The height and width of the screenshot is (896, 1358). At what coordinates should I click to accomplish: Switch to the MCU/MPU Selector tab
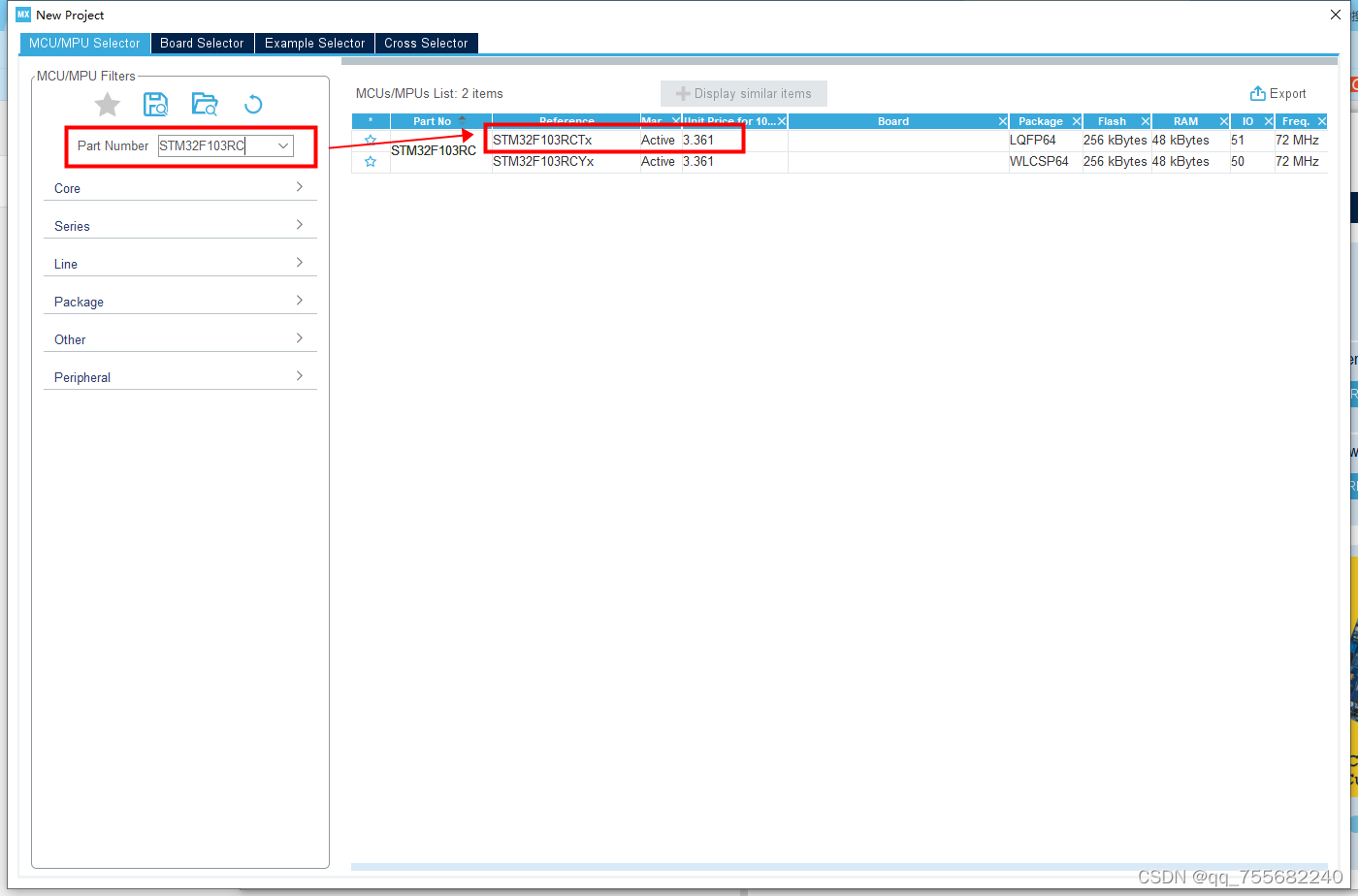pyautogui.click(x=85, y=43)
